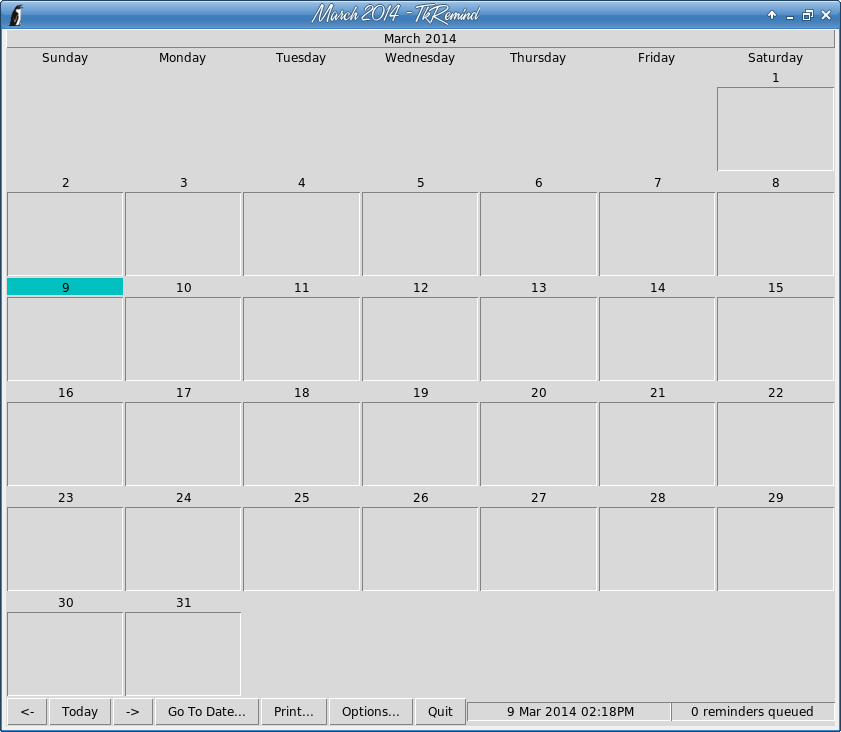Click the calendar box for March 10

pyautogui.click(x=183, y=339)
